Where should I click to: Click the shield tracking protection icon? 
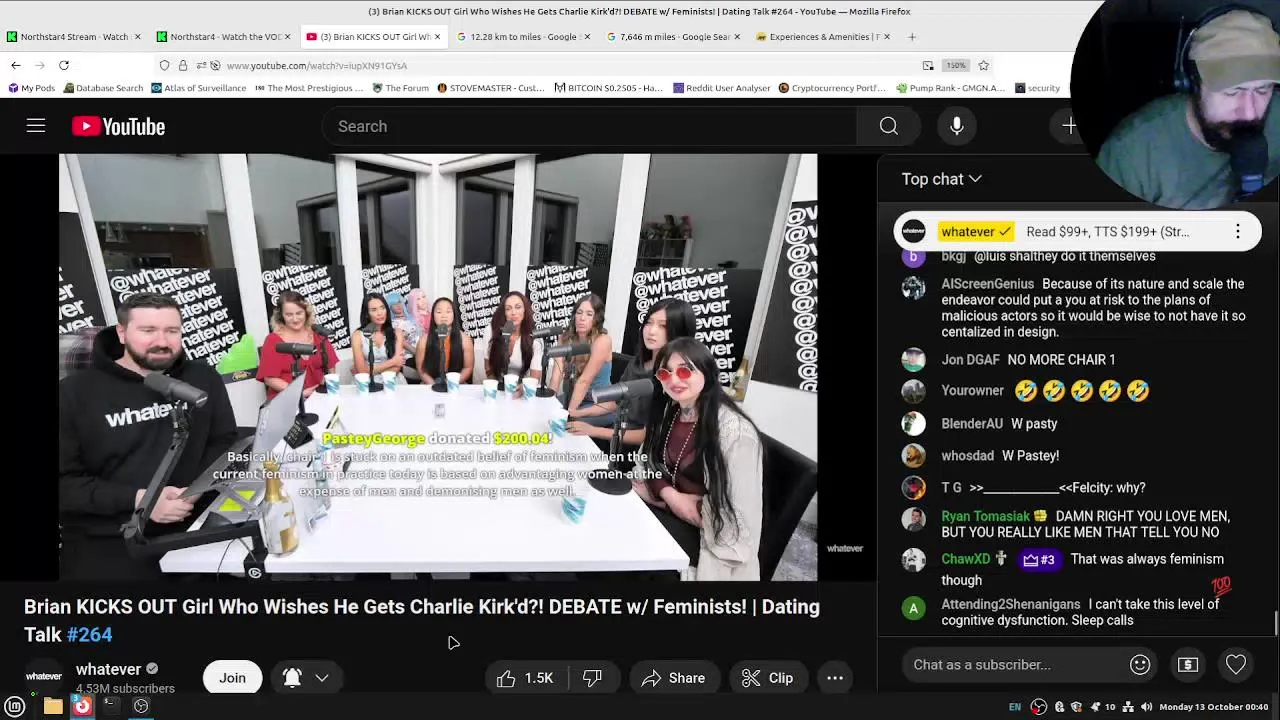tap(164, 65)
